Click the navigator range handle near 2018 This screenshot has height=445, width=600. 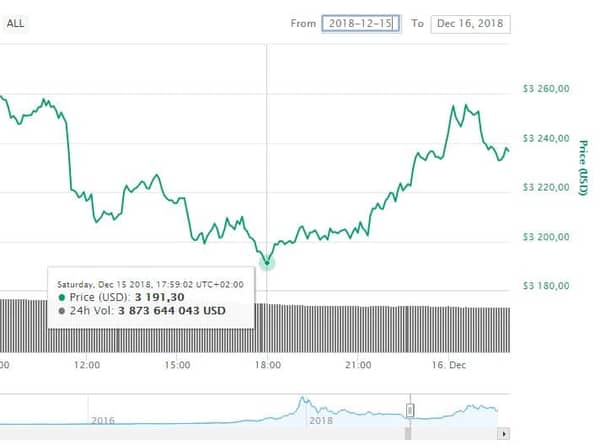tap(410, 411)
